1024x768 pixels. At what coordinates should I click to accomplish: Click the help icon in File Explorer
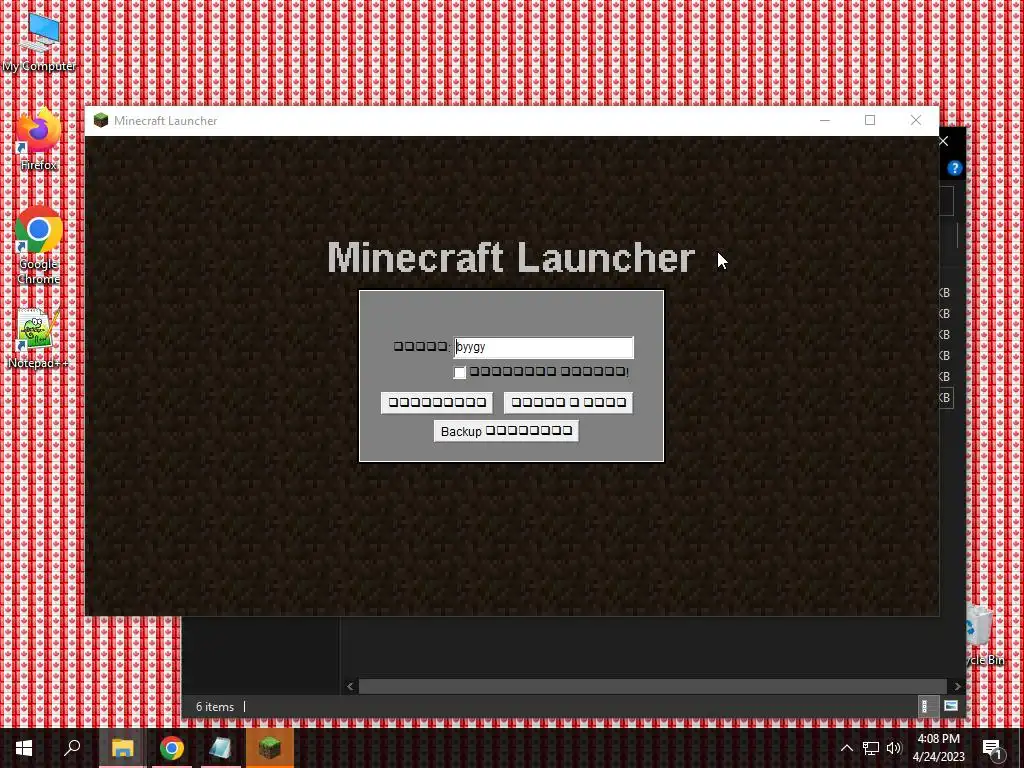pyautogui.click(x=955, y=168)
